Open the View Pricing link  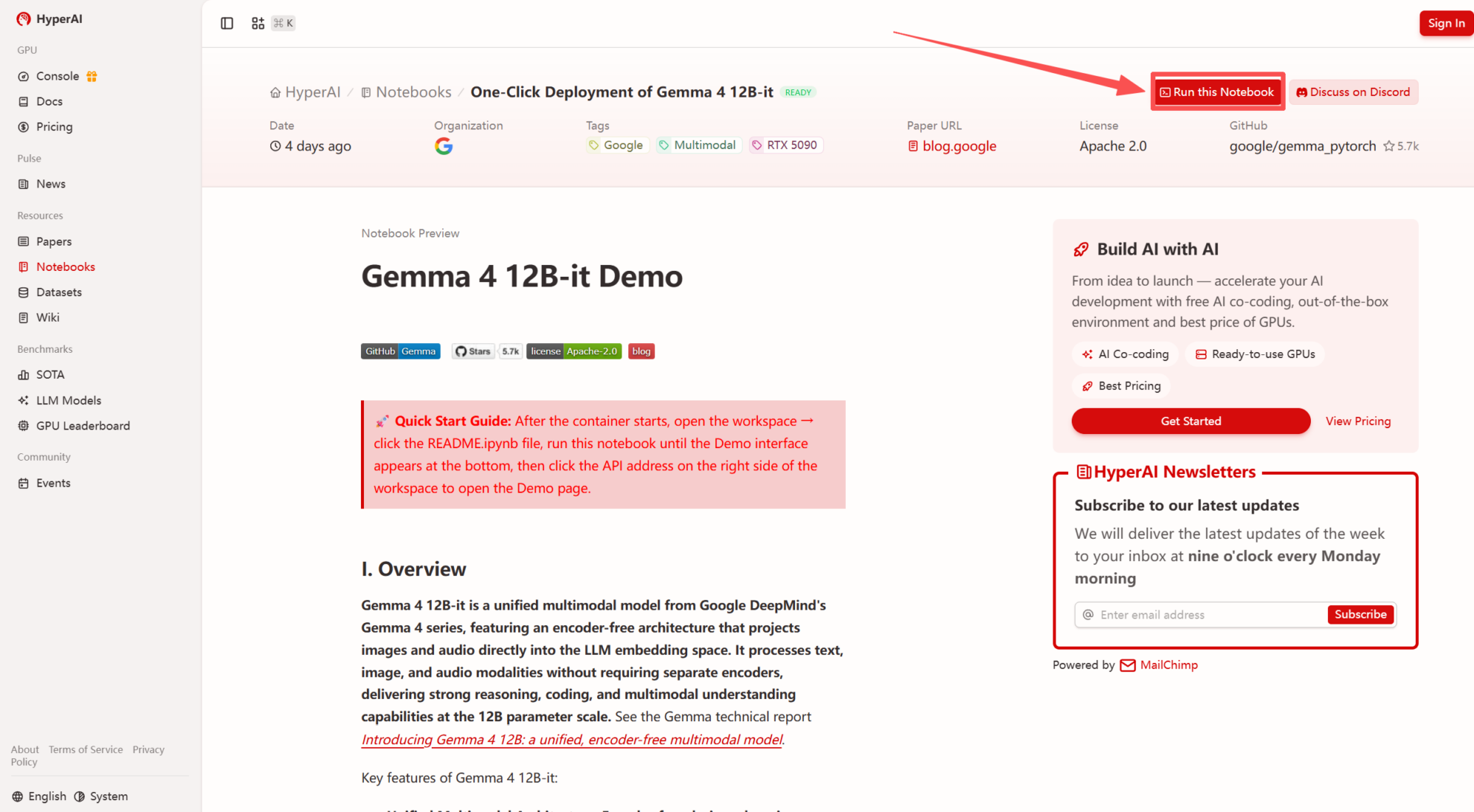tap(1358, 421)
